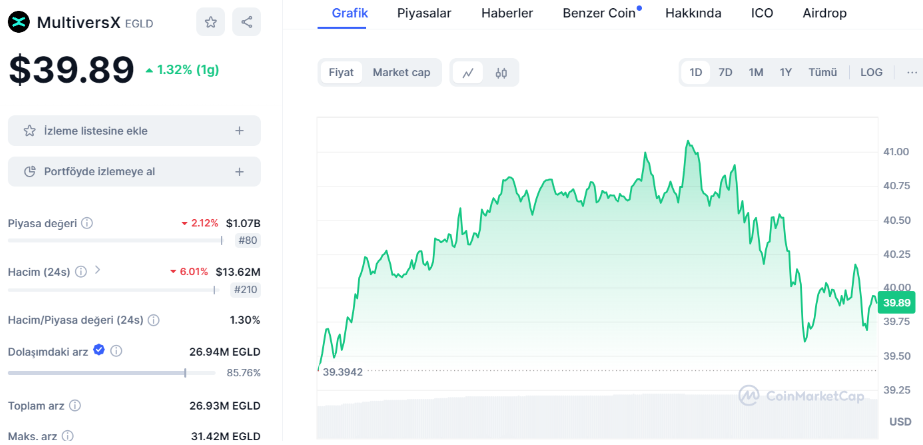The height and width of the screenshot is (445, 923).
Task: Click the 39.3942 opening price label
Action: pos(343,371)
